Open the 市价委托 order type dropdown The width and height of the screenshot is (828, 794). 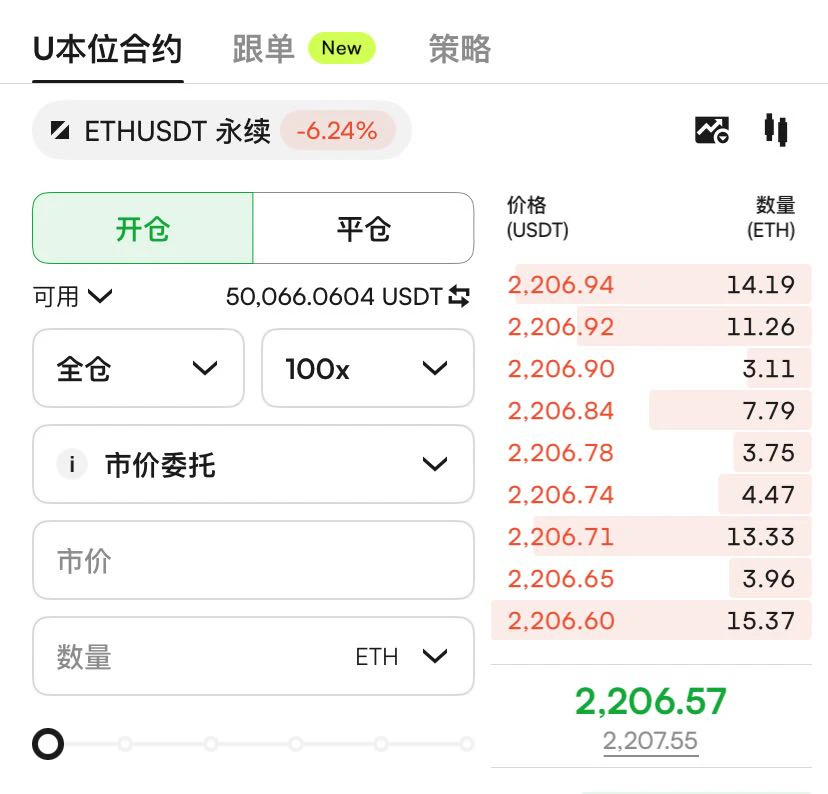[253, 464]
